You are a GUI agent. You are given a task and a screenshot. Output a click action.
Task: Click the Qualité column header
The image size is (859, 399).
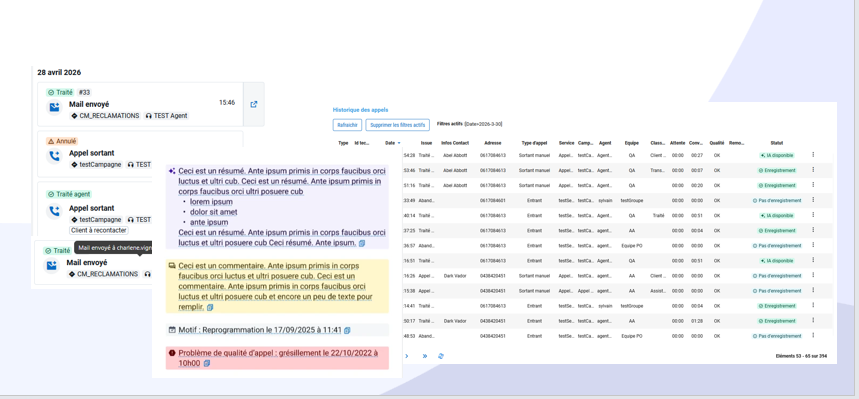[x=717, y=143]
